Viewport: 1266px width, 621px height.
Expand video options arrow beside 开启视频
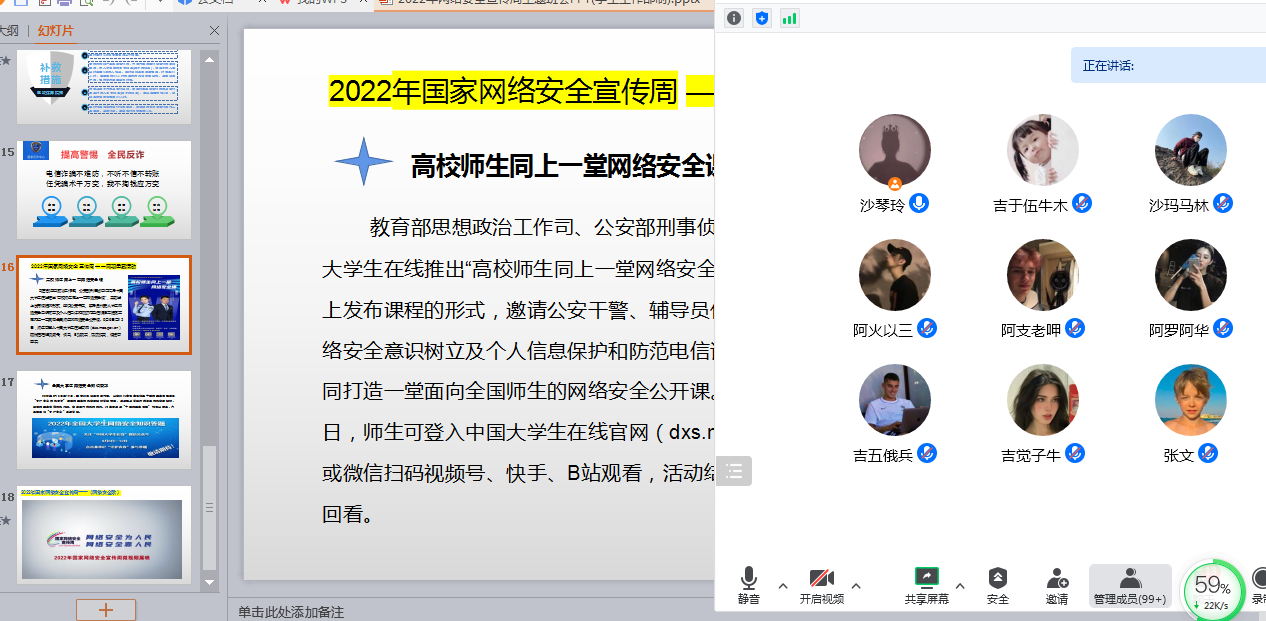click(856, 586)
